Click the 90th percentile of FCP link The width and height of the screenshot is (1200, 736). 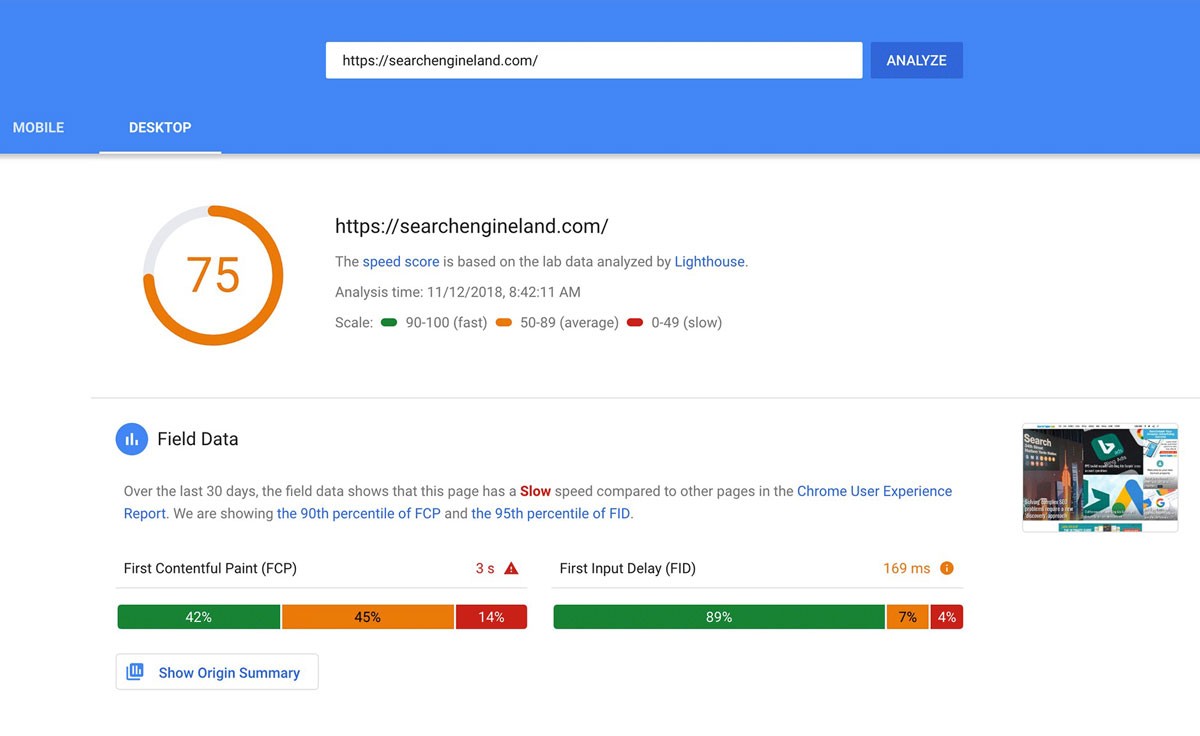click(x=358, y=513)
